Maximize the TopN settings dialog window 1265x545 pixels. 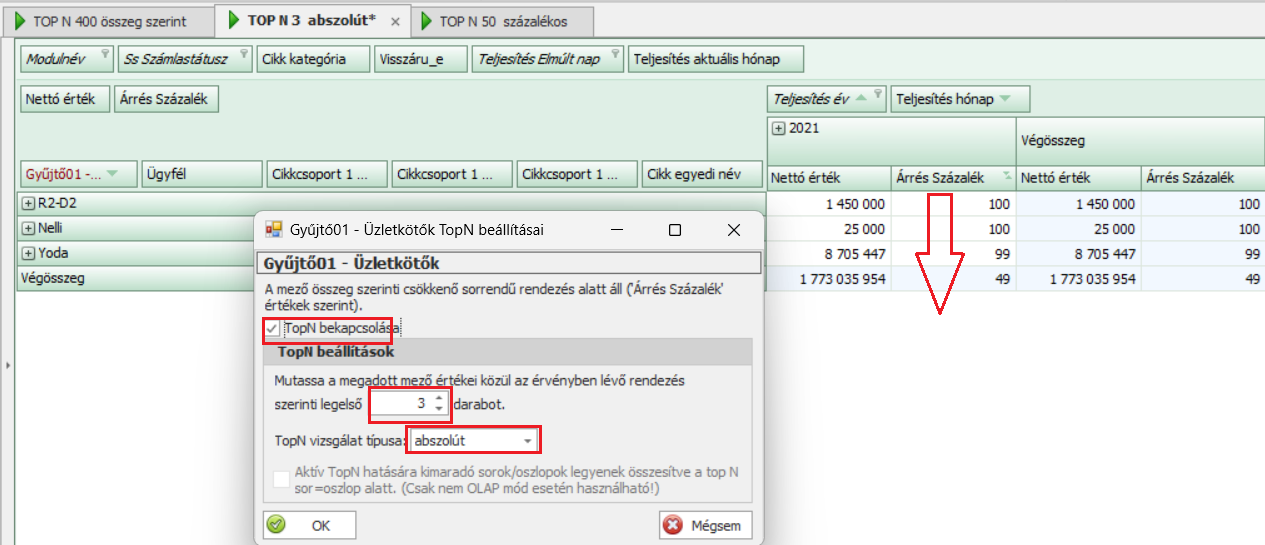[x=675, y=230]
